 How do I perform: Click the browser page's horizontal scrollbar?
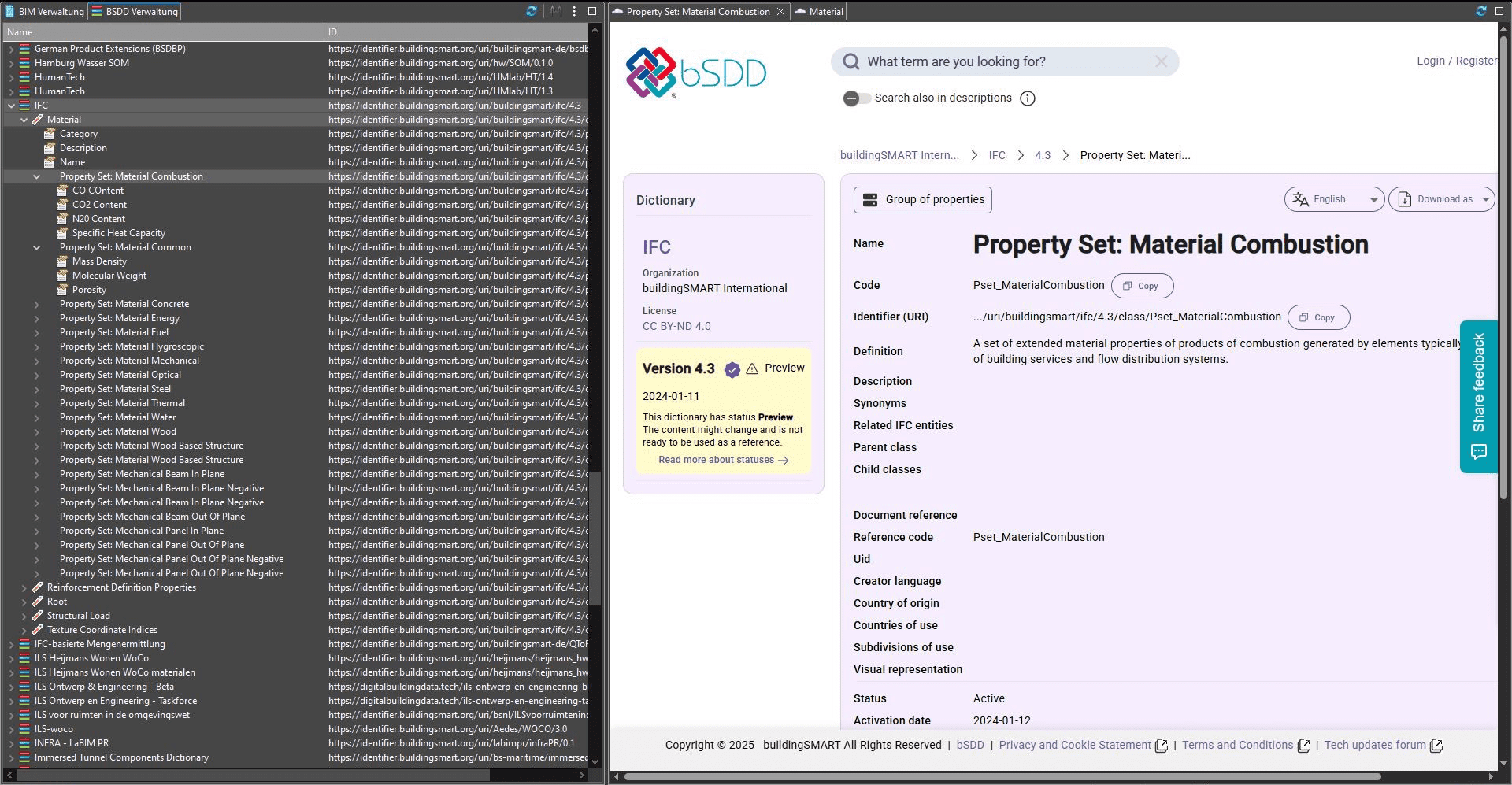(1002, 777)
